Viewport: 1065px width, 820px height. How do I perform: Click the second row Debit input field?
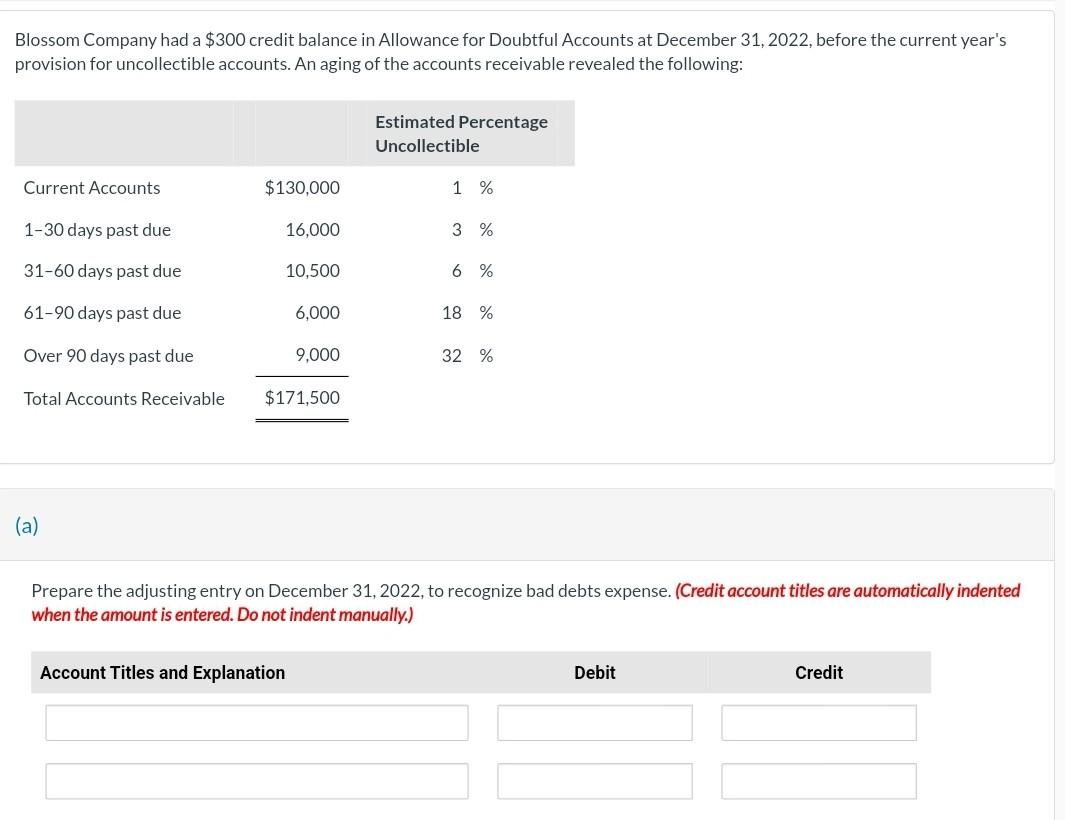click(x=594, y=781)
